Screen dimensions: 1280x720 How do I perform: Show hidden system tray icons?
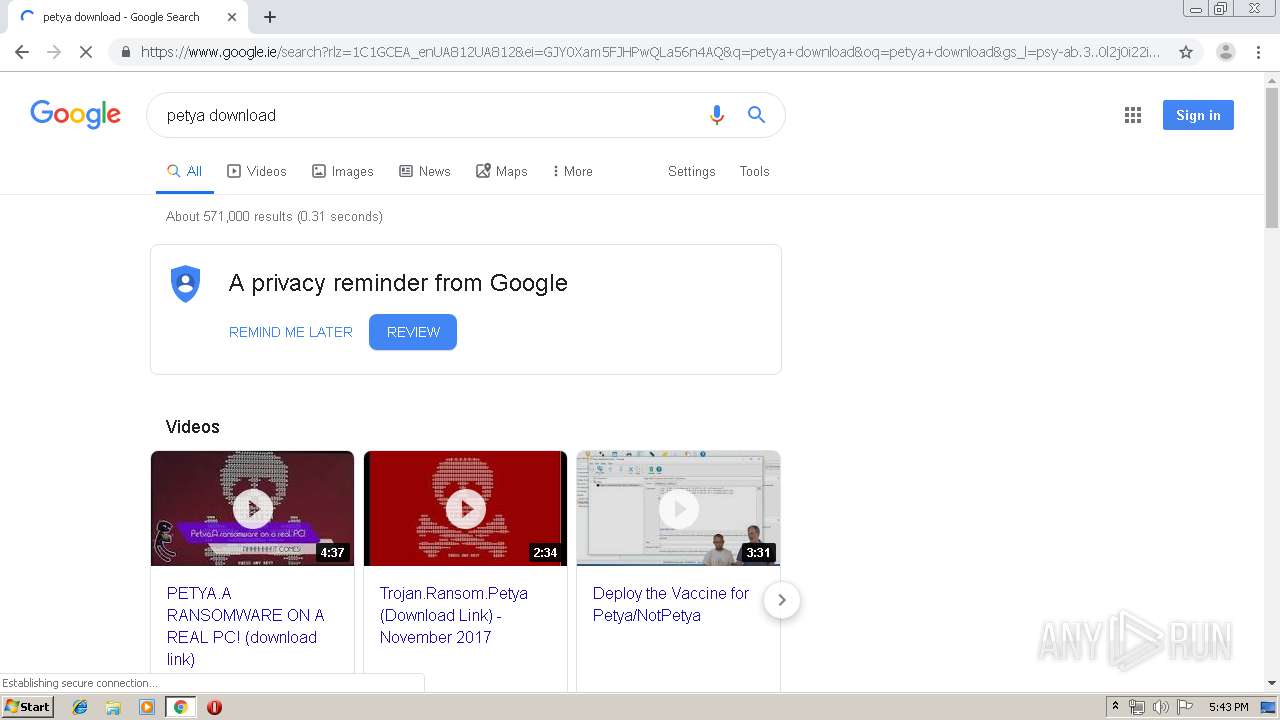[x=1115, y=707]
